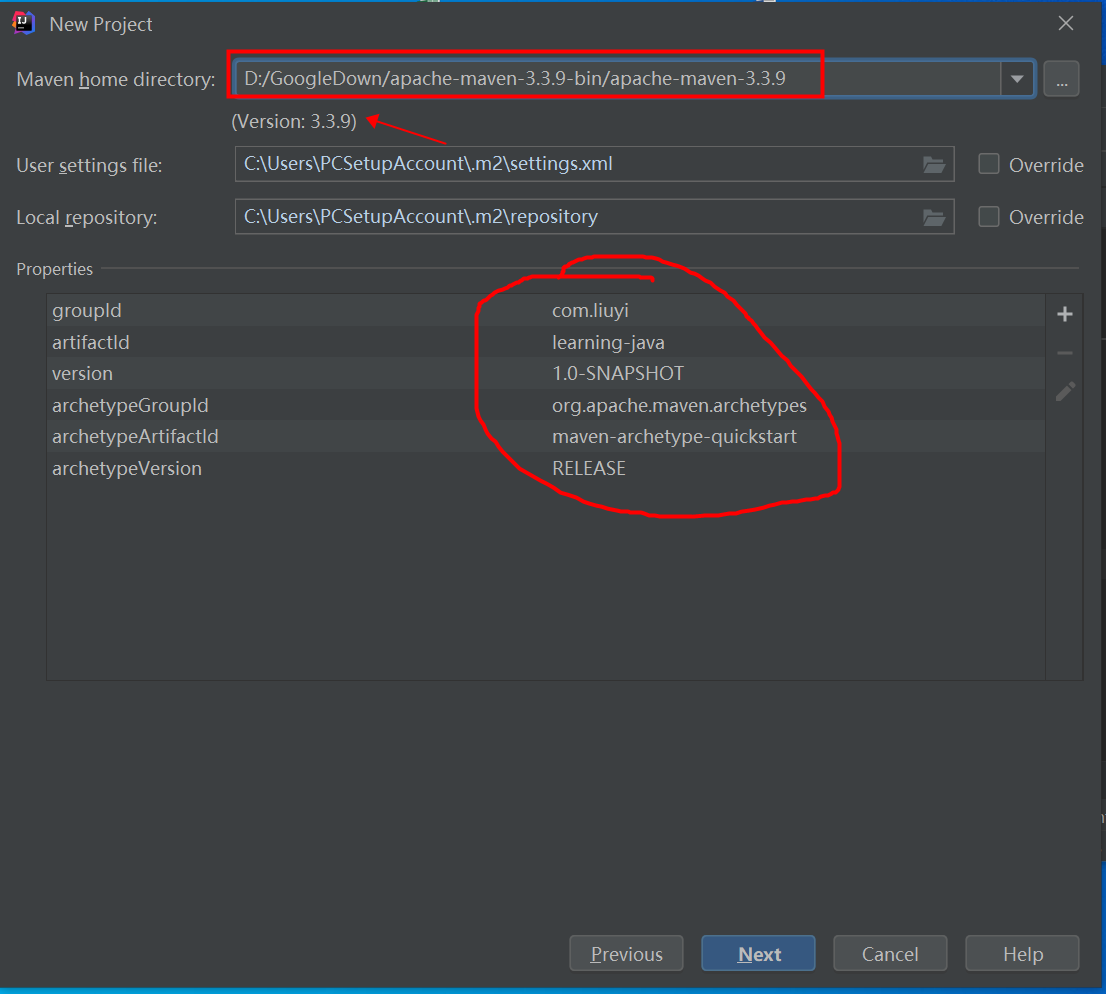
Task: Open Maven home directory dropdown arrow
Action: point(1017,79)
